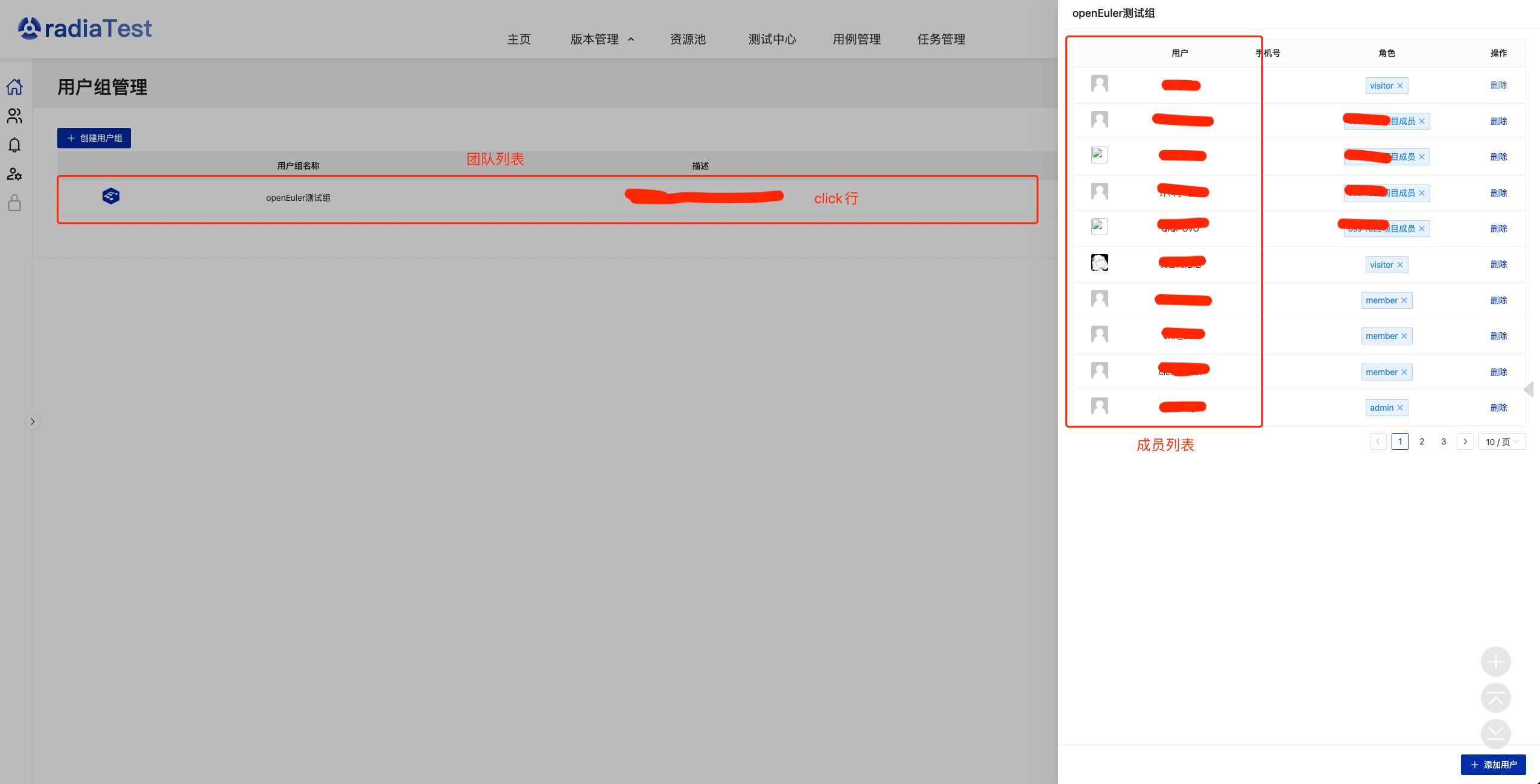Click floating plus circle button
The image size is (1540, 784).
tap(1495, 662)
